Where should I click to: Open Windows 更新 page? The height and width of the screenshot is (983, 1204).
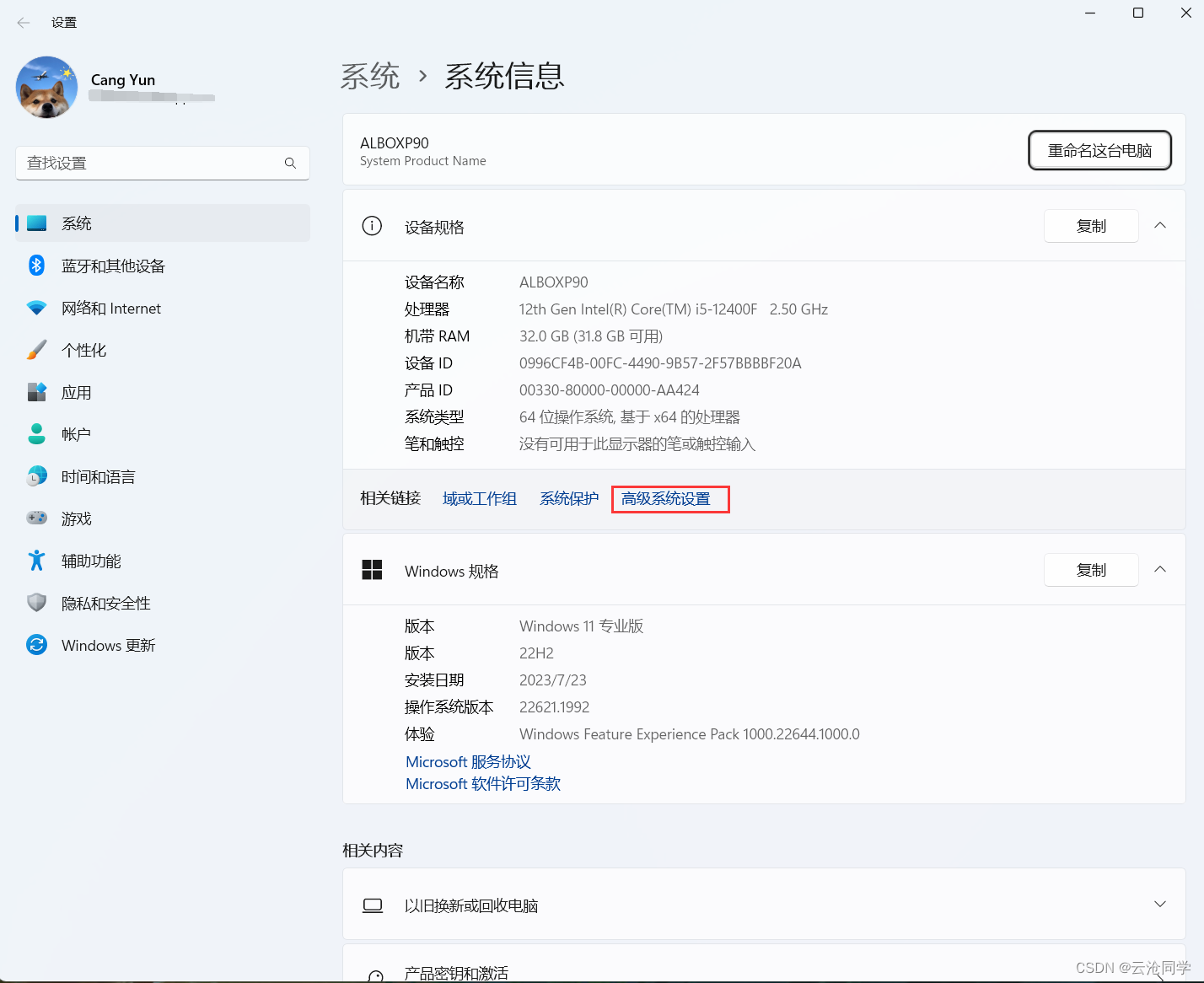point(163,645)
